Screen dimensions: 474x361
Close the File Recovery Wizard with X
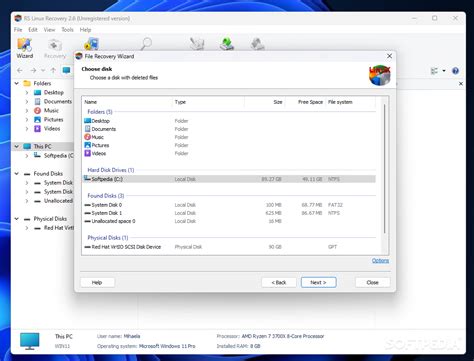[389, 56]
